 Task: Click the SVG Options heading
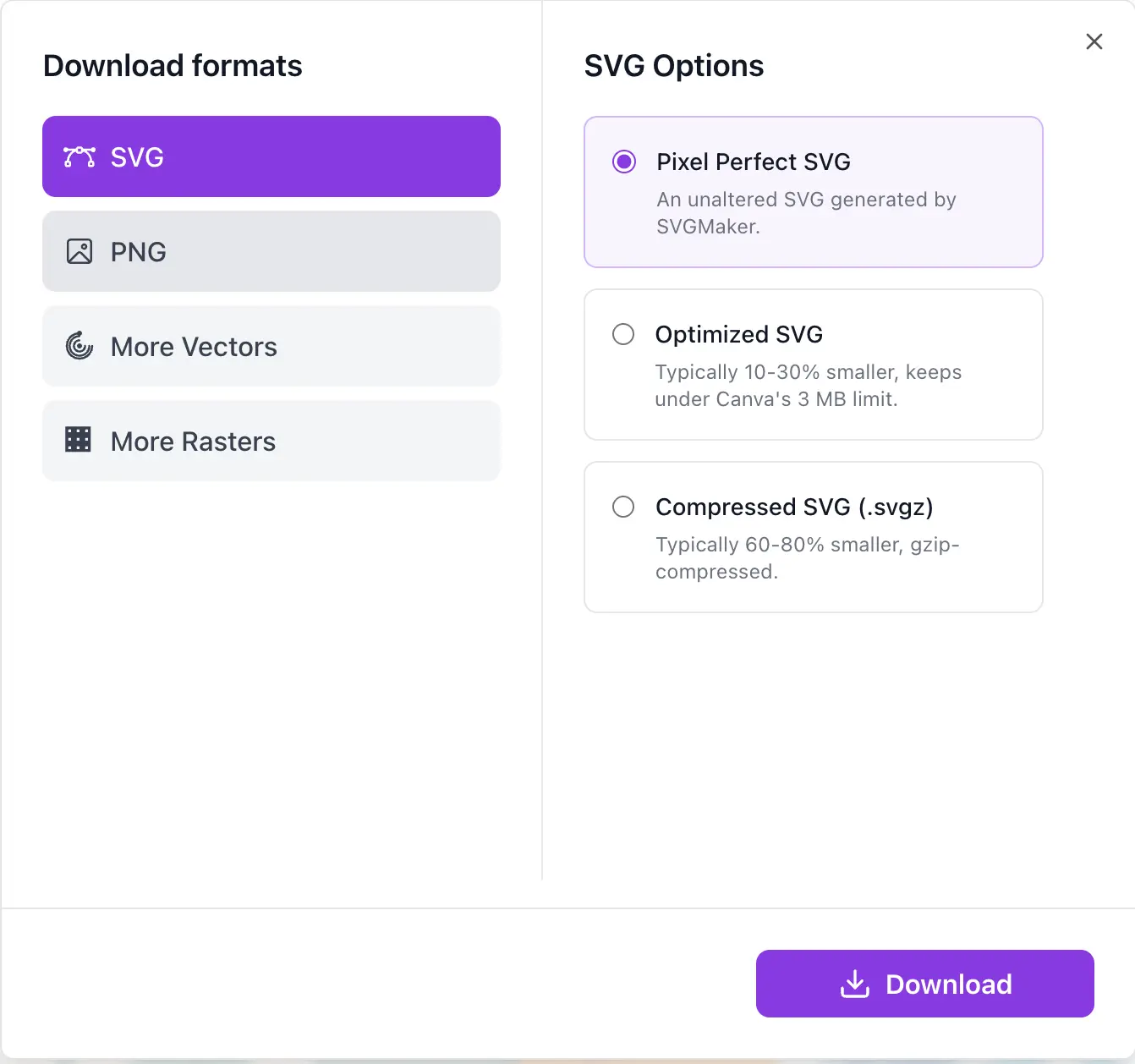tap(674, 65)
